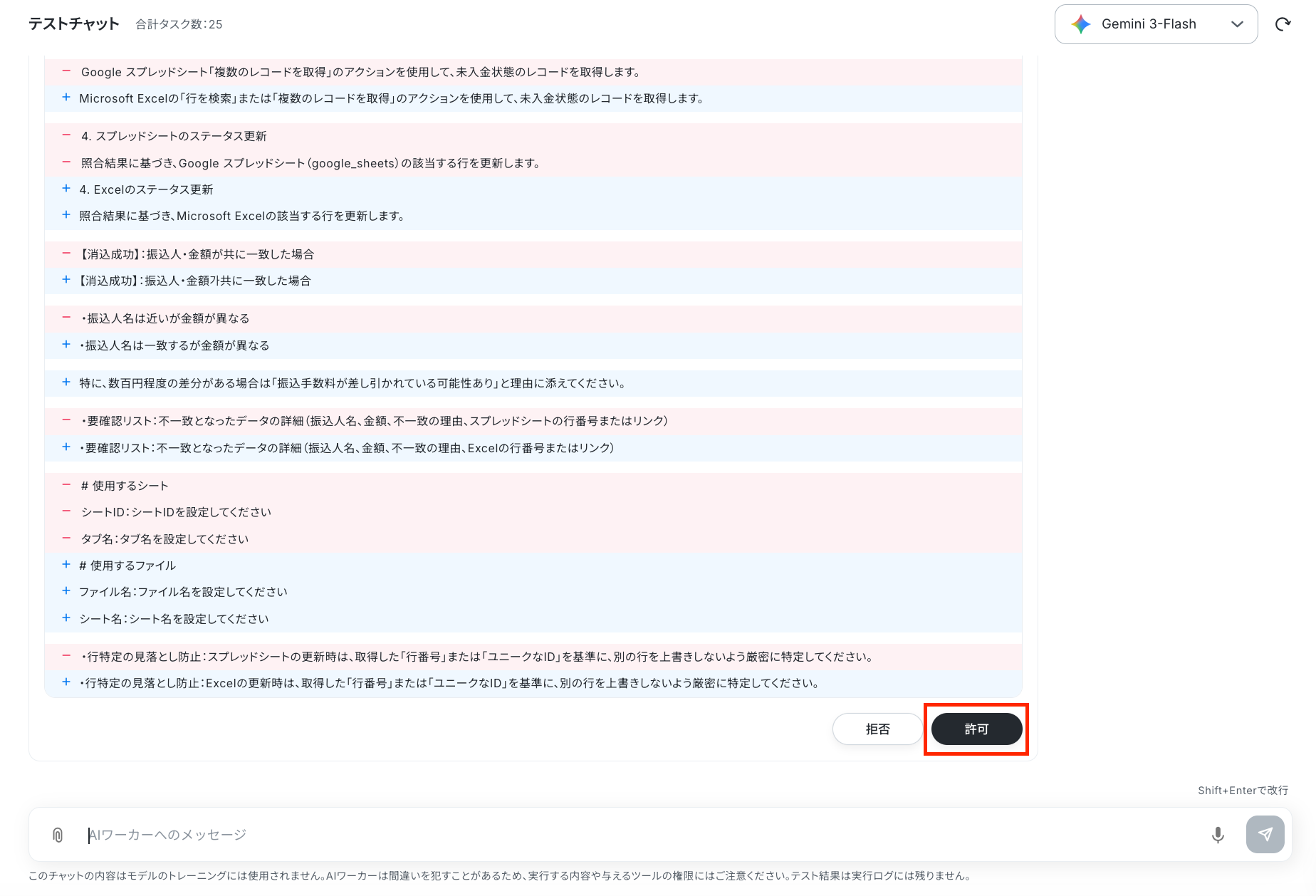The height and width of the screenshot is (896, 1316).
Task: Click the Shift+Enterで改行 hint text
Action: [x=1243, y=791]
